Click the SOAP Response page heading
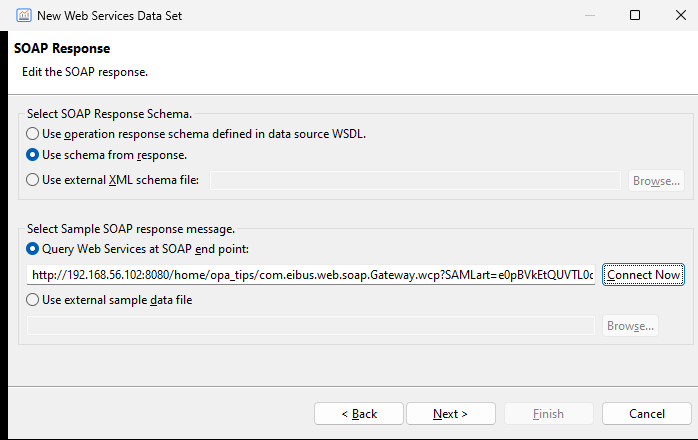The width and height of the screenshot is (698, 440). click(62, 48)
